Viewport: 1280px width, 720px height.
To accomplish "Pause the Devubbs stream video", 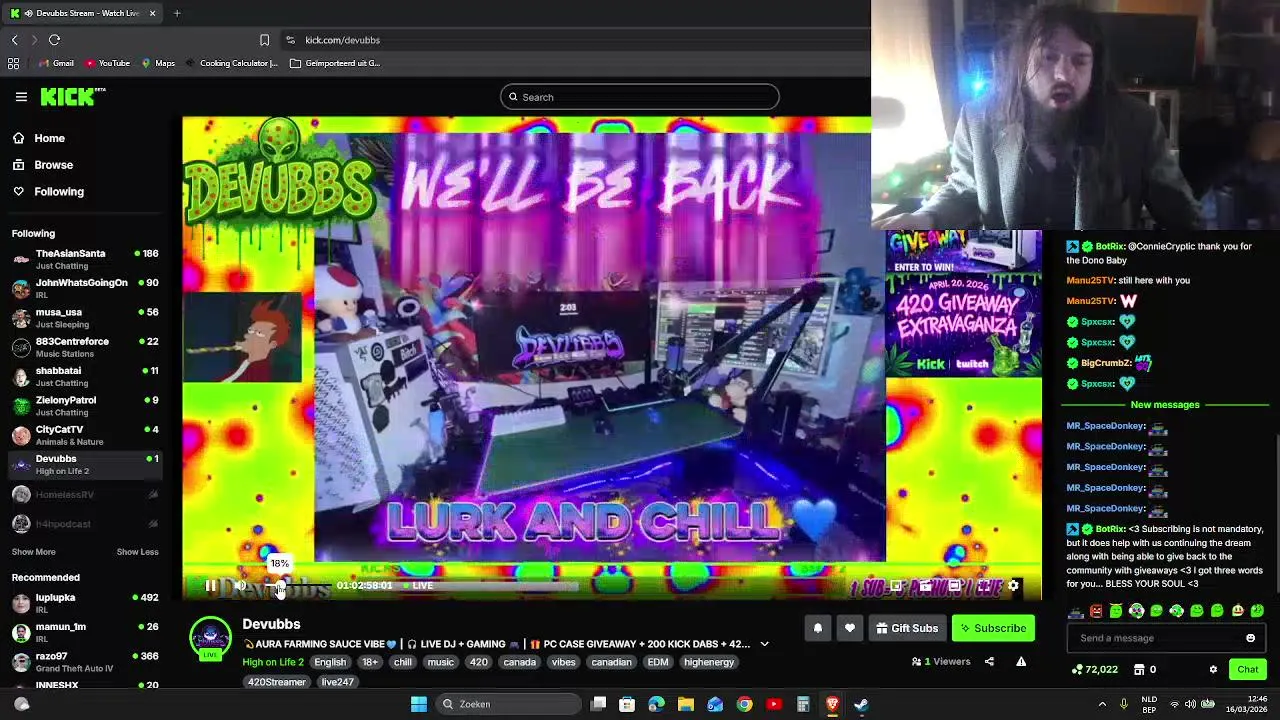I will 210,586.
